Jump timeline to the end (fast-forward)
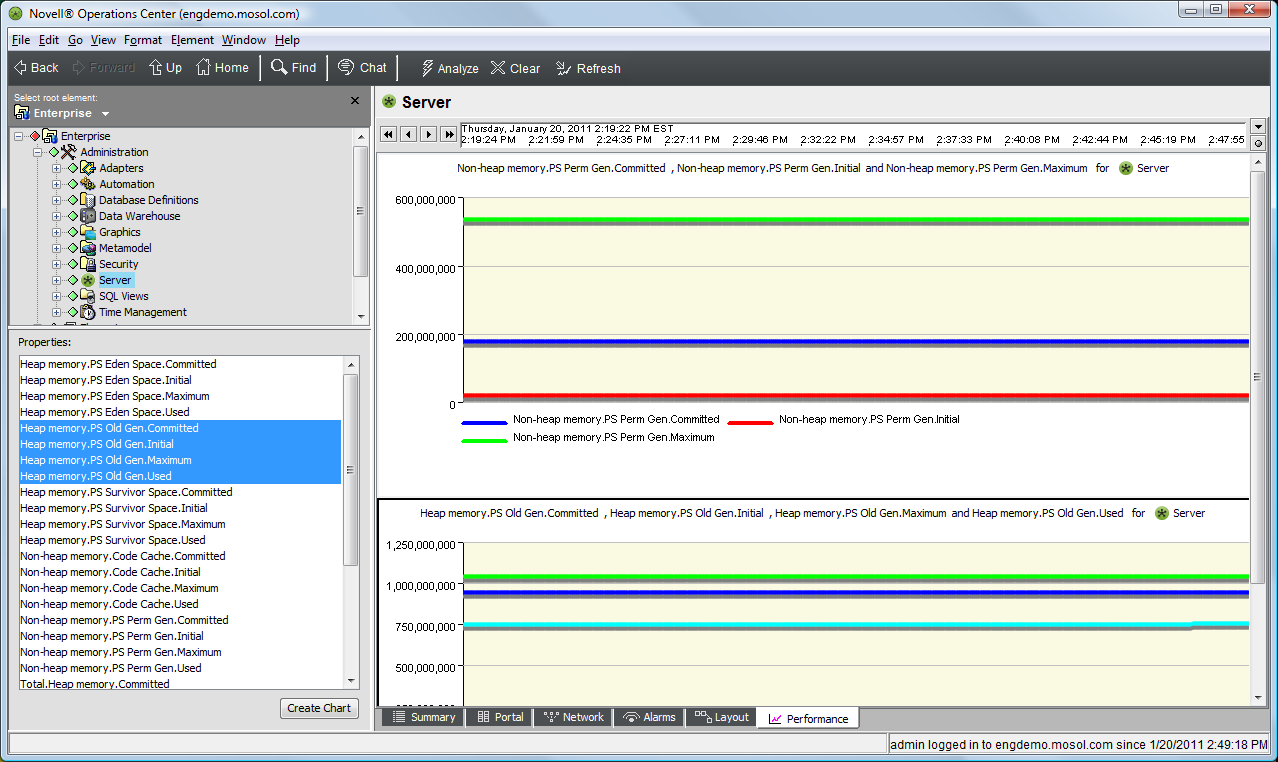This screenshot has width=1278, height=762. tap(448, 134)
